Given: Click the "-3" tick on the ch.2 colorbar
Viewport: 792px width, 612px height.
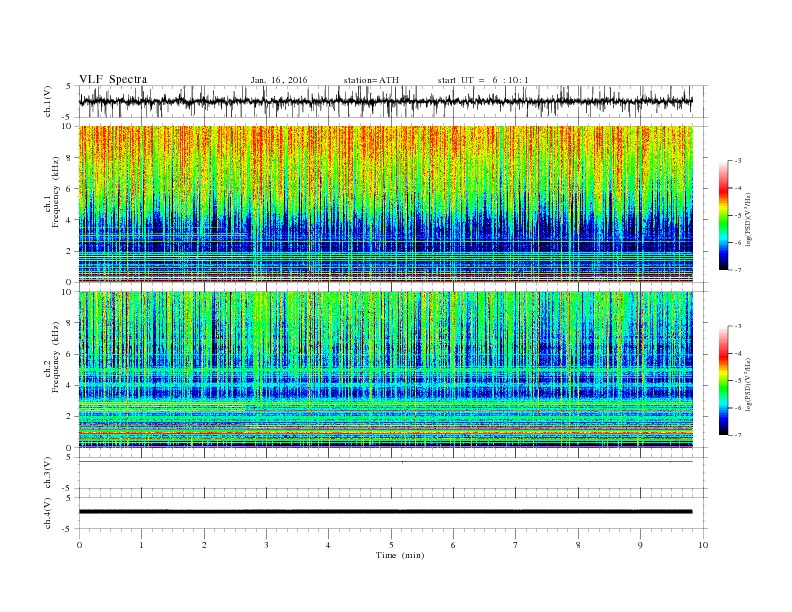Looking at the screenshot, I should click(x=738, y=326).
